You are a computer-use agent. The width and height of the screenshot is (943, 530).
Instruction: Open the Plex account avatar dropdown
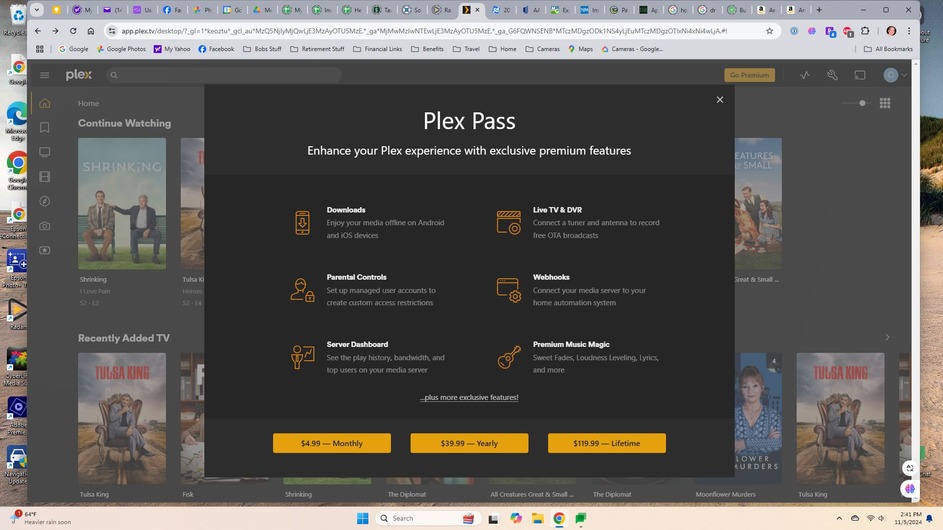895,75
